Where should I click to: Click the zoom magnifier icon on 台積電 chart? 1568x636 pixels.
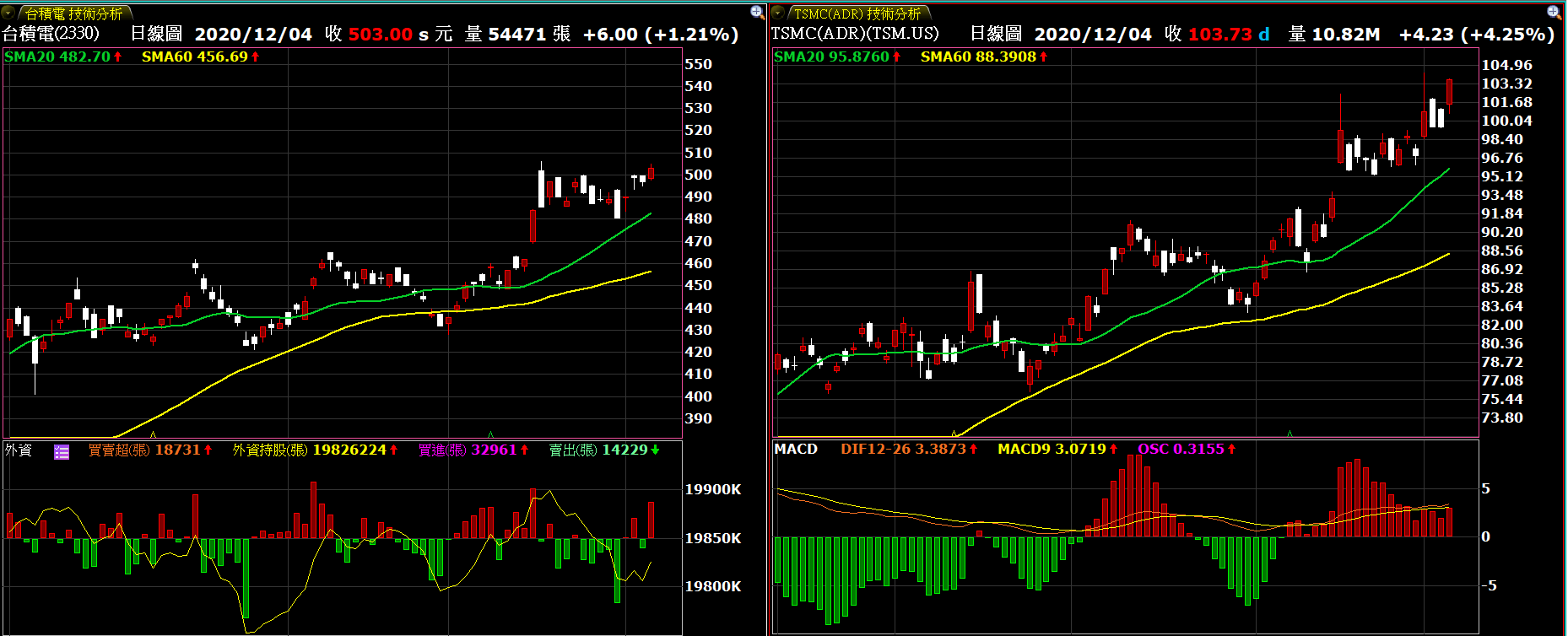tap(757, 12)
